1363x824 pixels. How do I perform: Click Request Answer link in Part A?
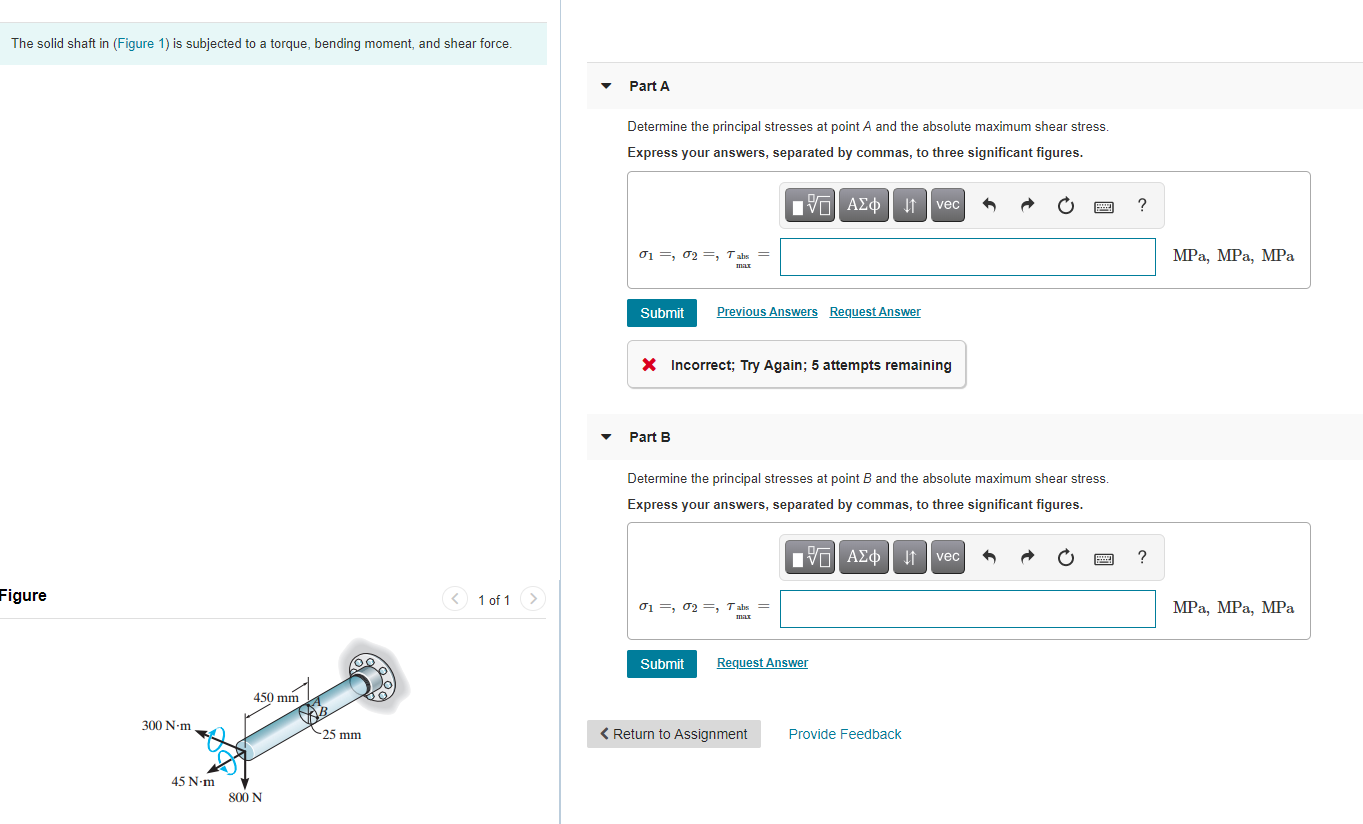tap(875, 312)
